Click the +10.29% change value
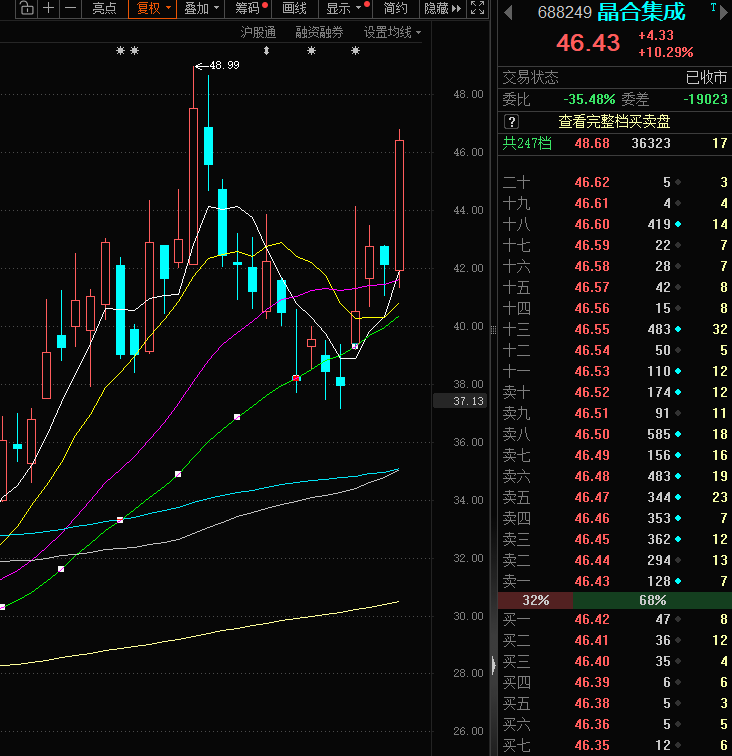 click(666, 52)
